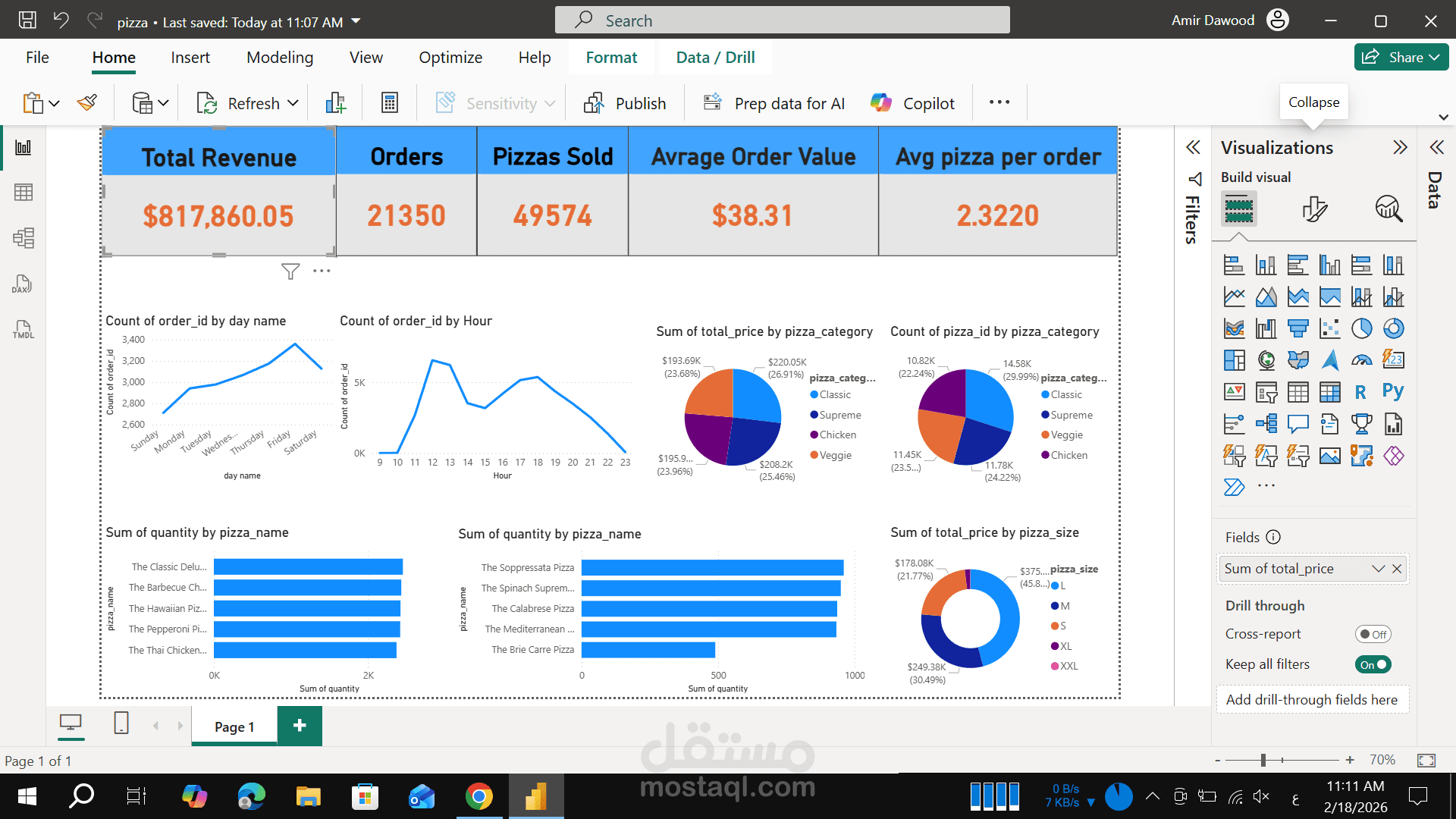Turn off Keep all filters

tap(1373, 664)
